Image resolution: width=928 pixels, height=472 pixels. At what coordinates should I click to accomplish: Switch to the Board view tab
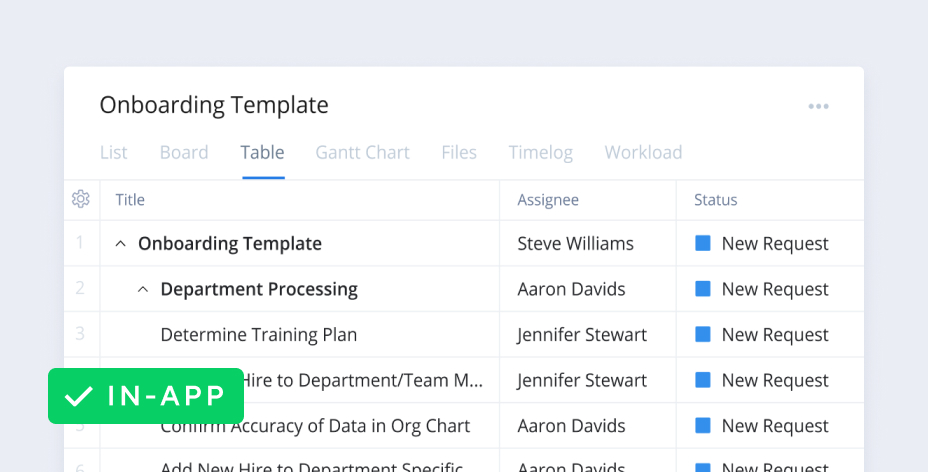184,153
